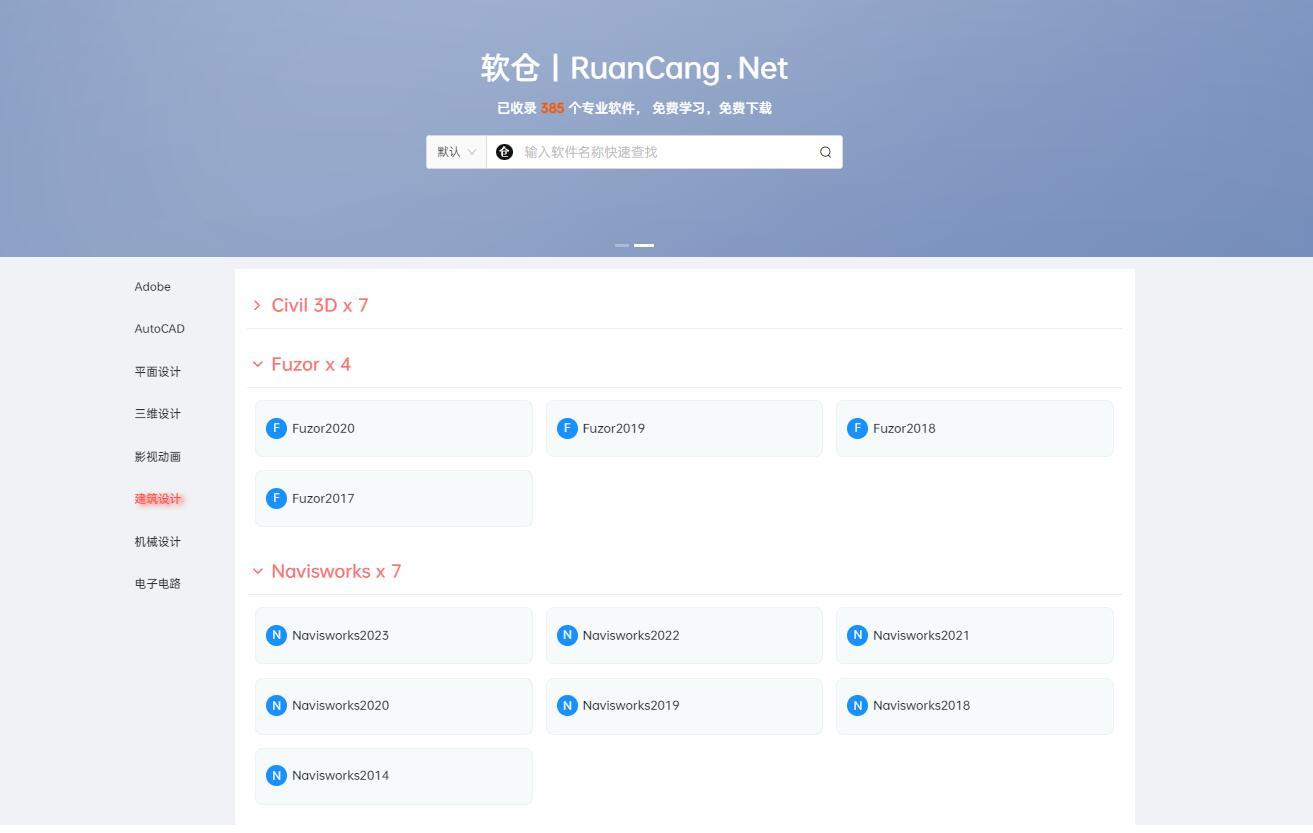
Task: Open the Navisworks2014 link
Action: point(394,775)
